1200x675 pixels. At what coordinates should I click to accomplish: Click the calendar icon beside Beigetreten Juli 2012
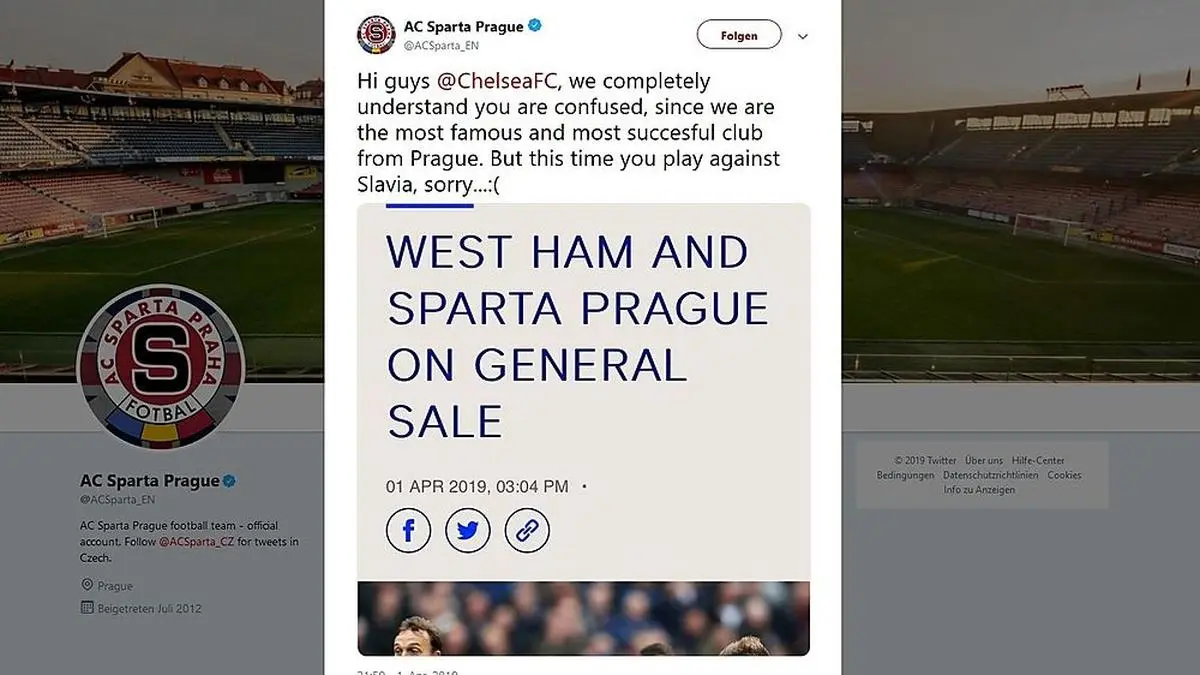[x=86, y=608]
